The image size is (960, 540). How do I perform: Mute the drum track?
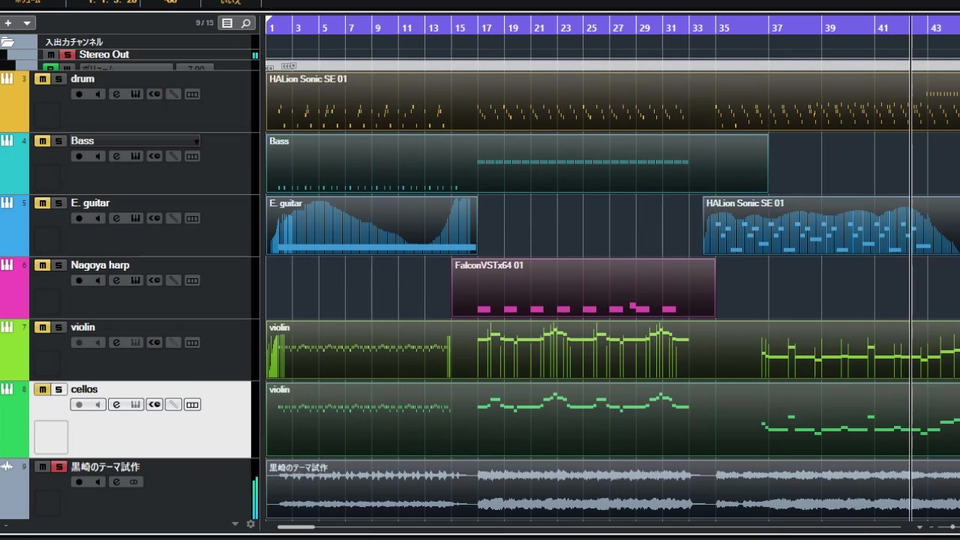(42, 79)
